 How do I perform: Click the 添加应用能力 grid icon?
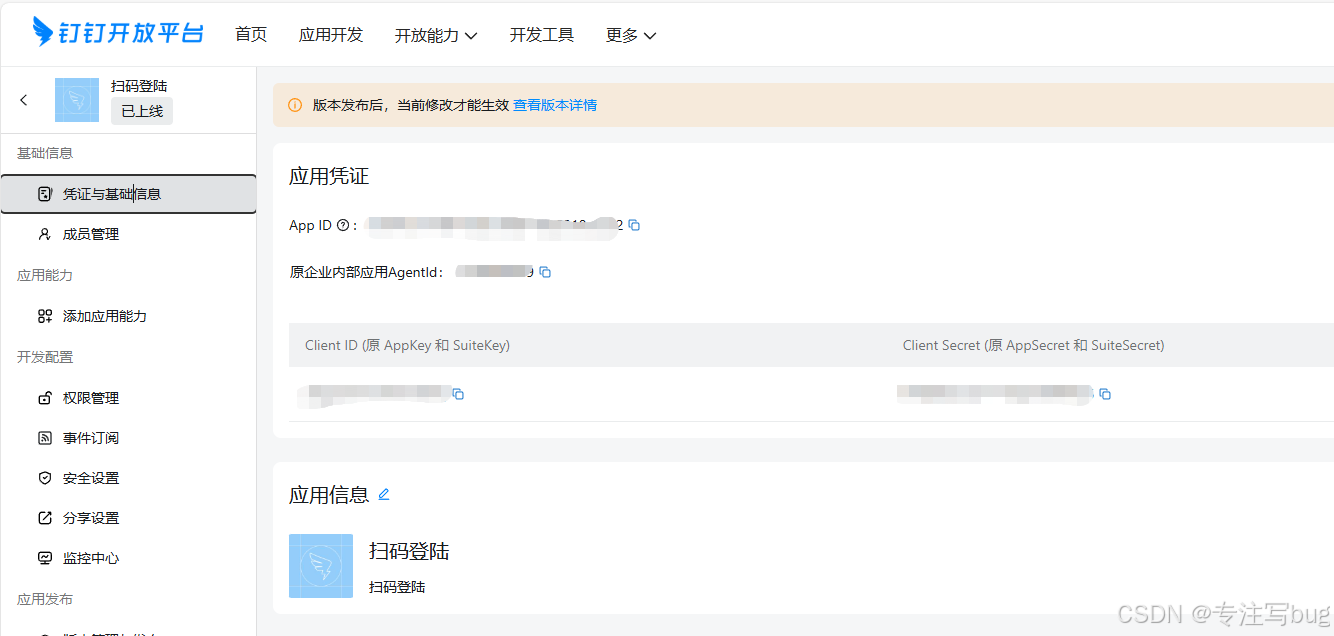pyautogui.click(x=44, y=316)
